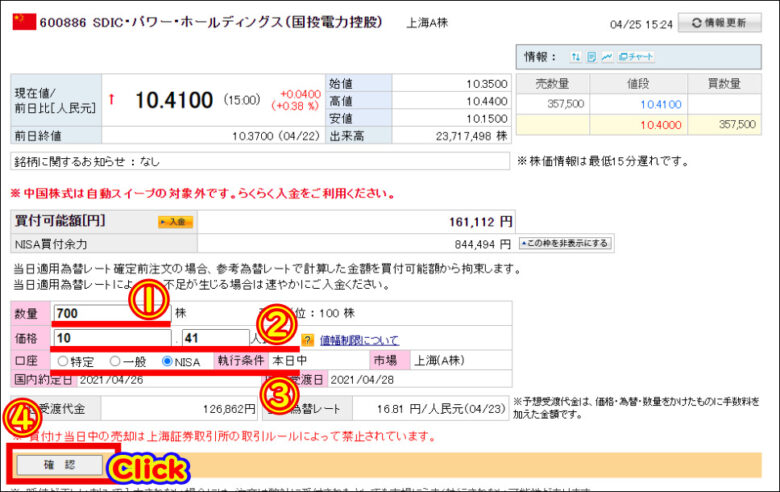Screen dimensions: 780x492
Task: Click the 受渡日 date 2021/04/28
Action: 362,380
